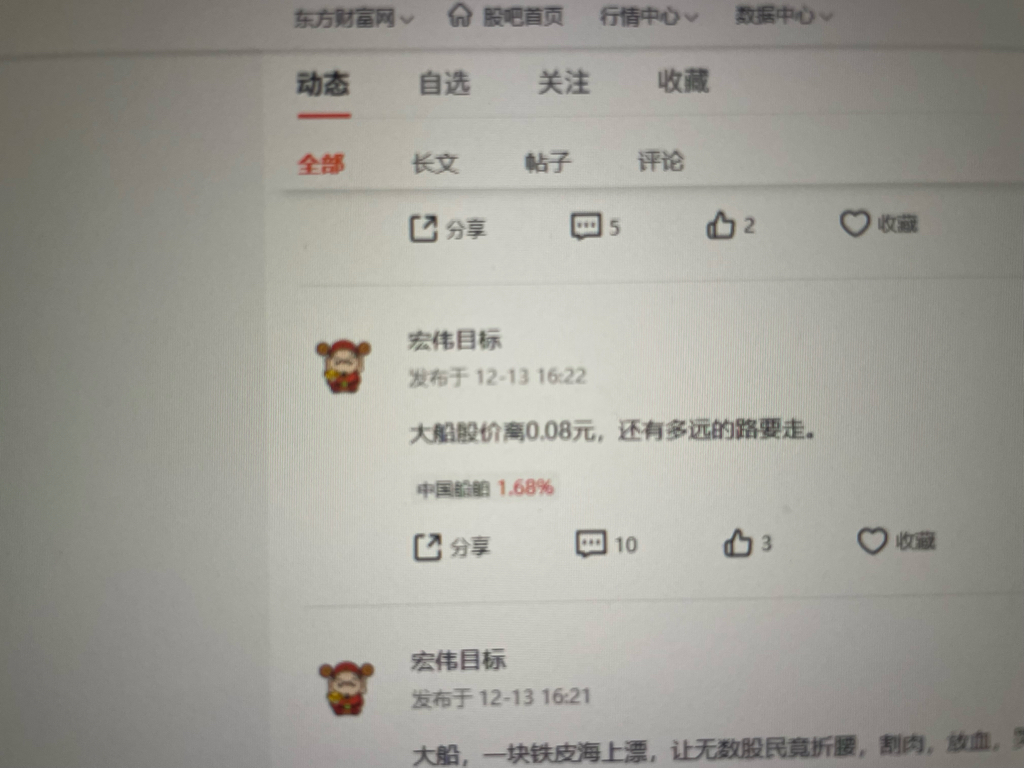Toggle heart 收藏 on the top post
The height and width of the screenshot is (768, 1024).
[x=854, y=223]
